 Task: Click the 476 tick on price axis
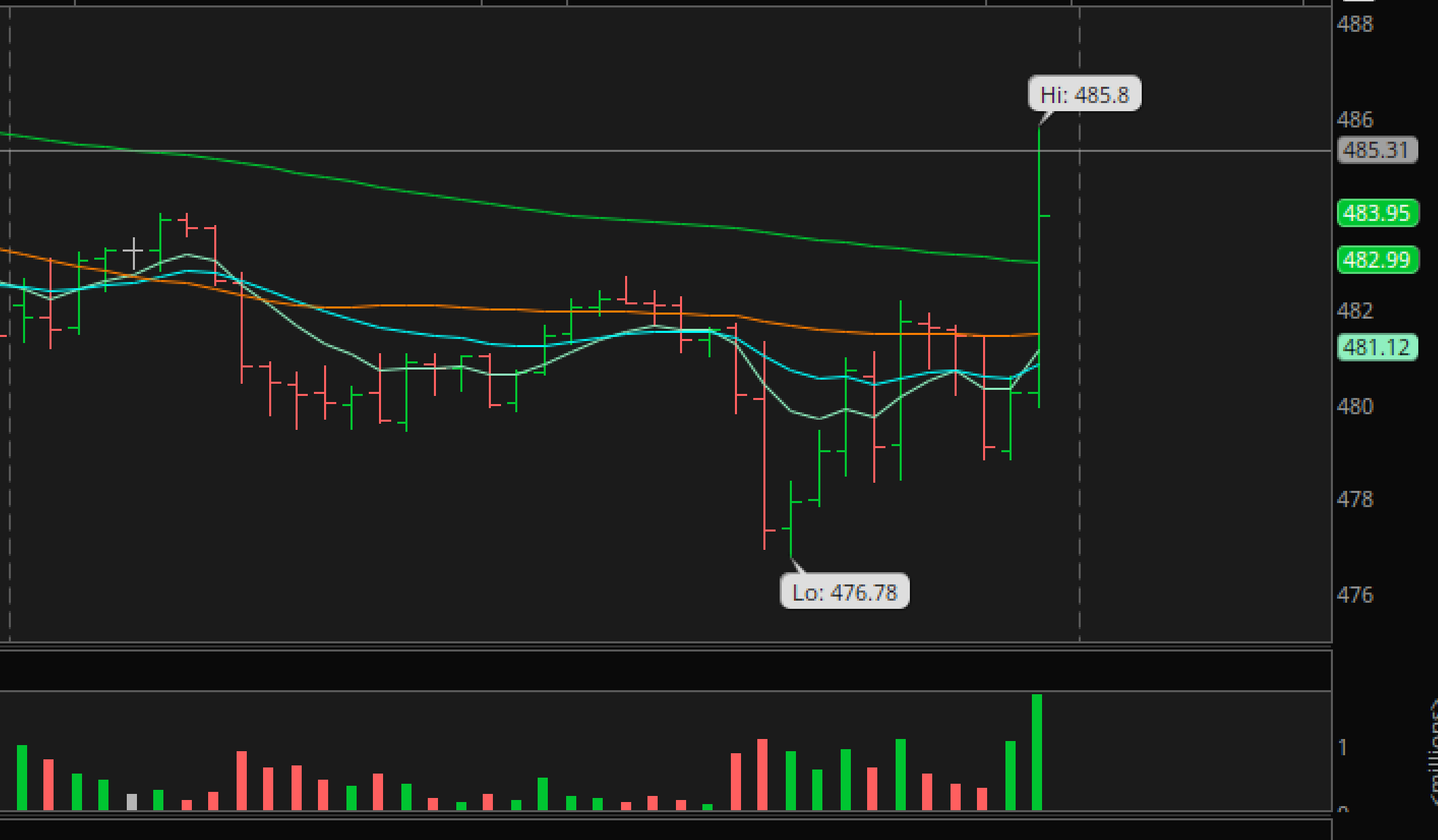tap(1355, 595)
